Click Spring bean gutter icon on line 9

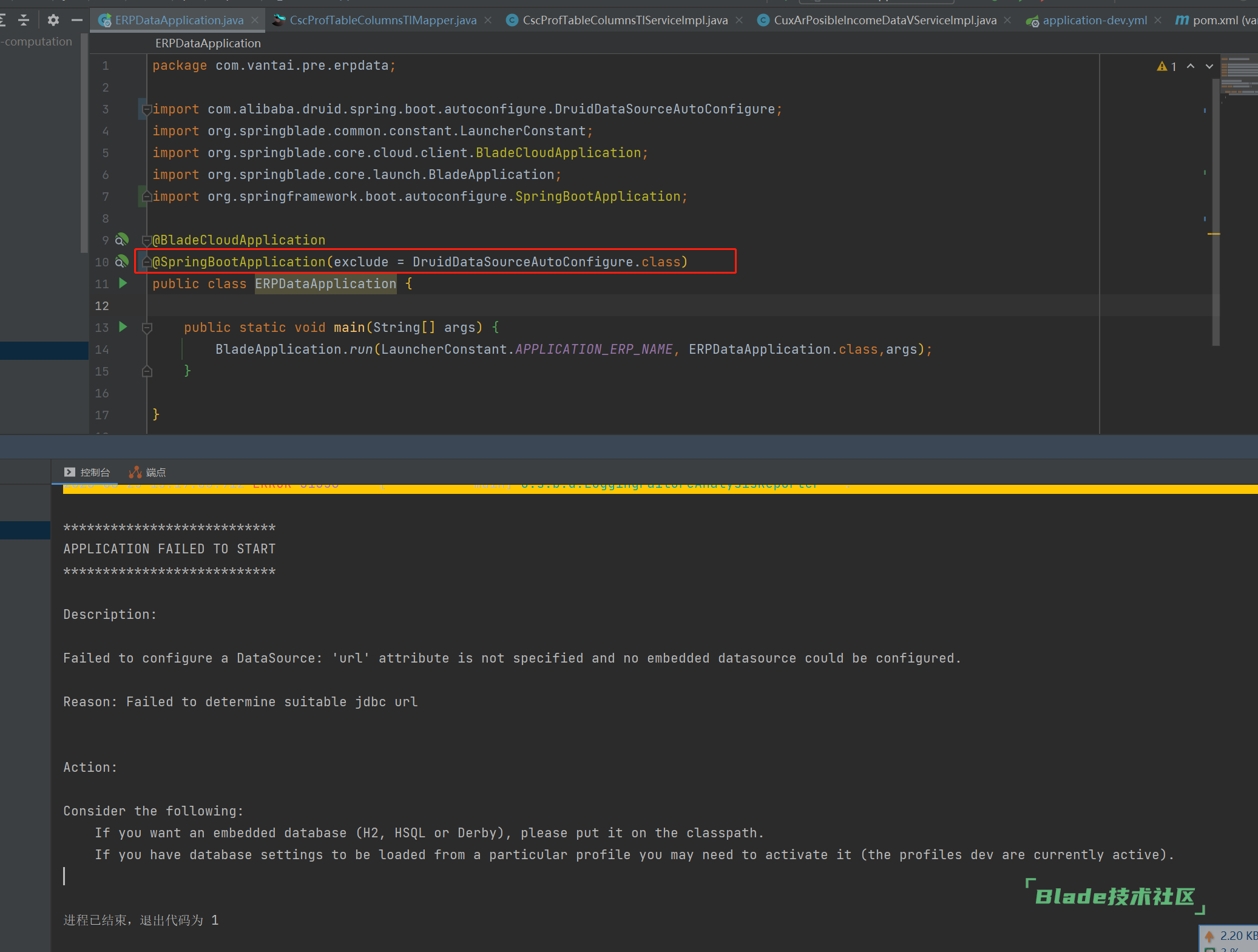[122, 240]
